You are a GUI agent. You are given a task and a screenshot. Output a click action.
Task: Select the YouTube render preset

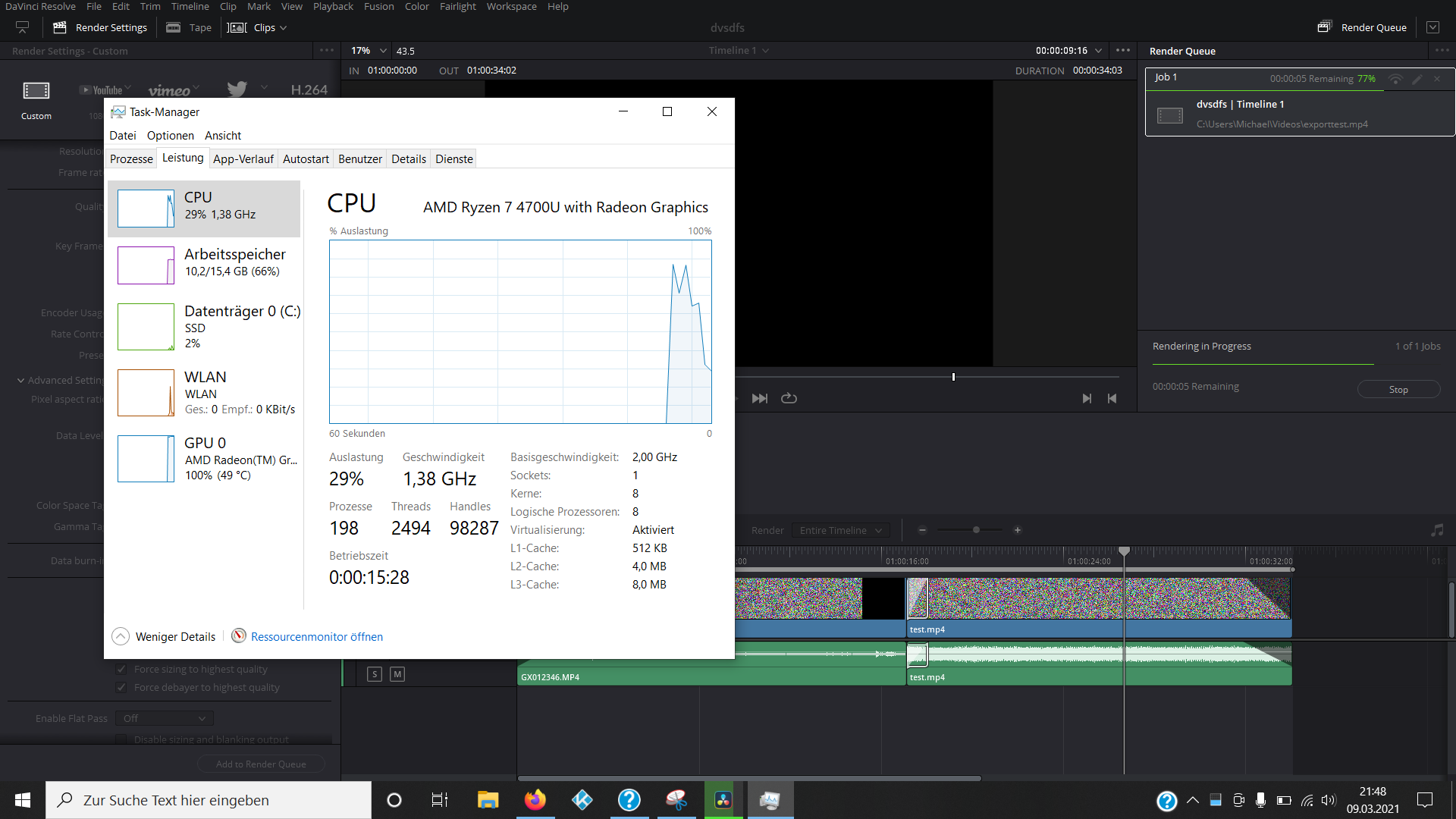[102, 89]
